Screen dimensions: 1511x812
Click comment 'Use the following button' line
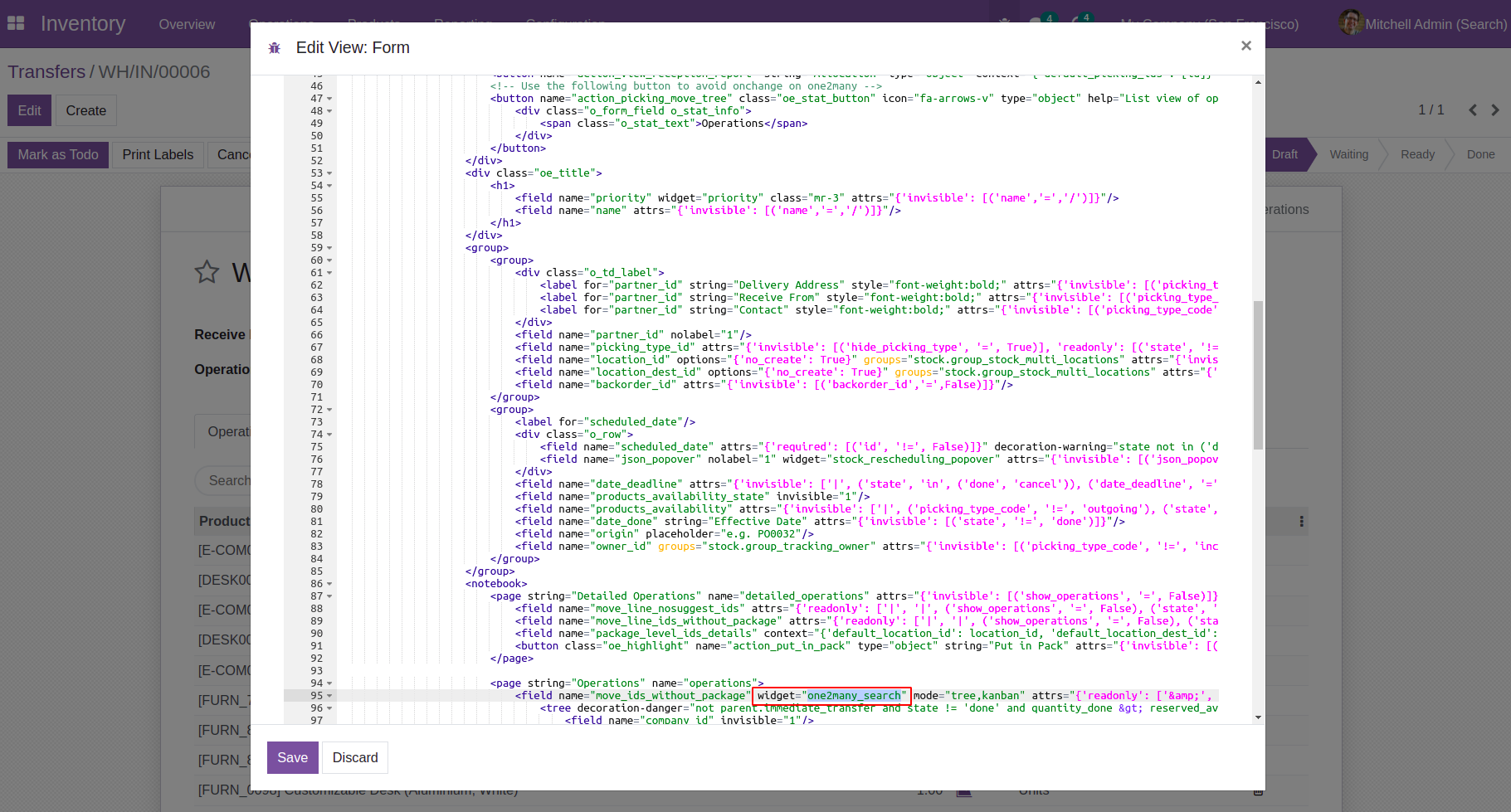click(x=685, y=86)
